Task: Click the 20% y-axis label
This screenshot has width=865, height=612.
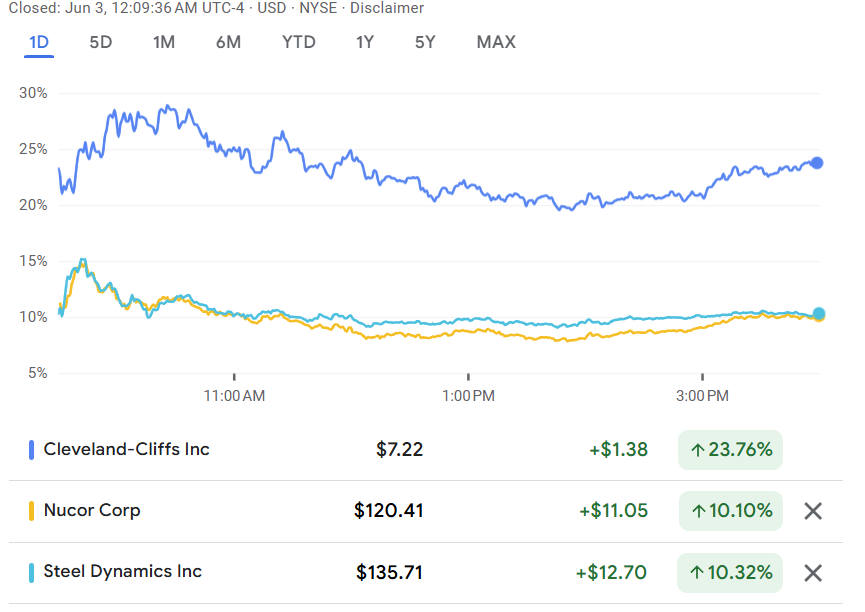Action: point(33,205)
